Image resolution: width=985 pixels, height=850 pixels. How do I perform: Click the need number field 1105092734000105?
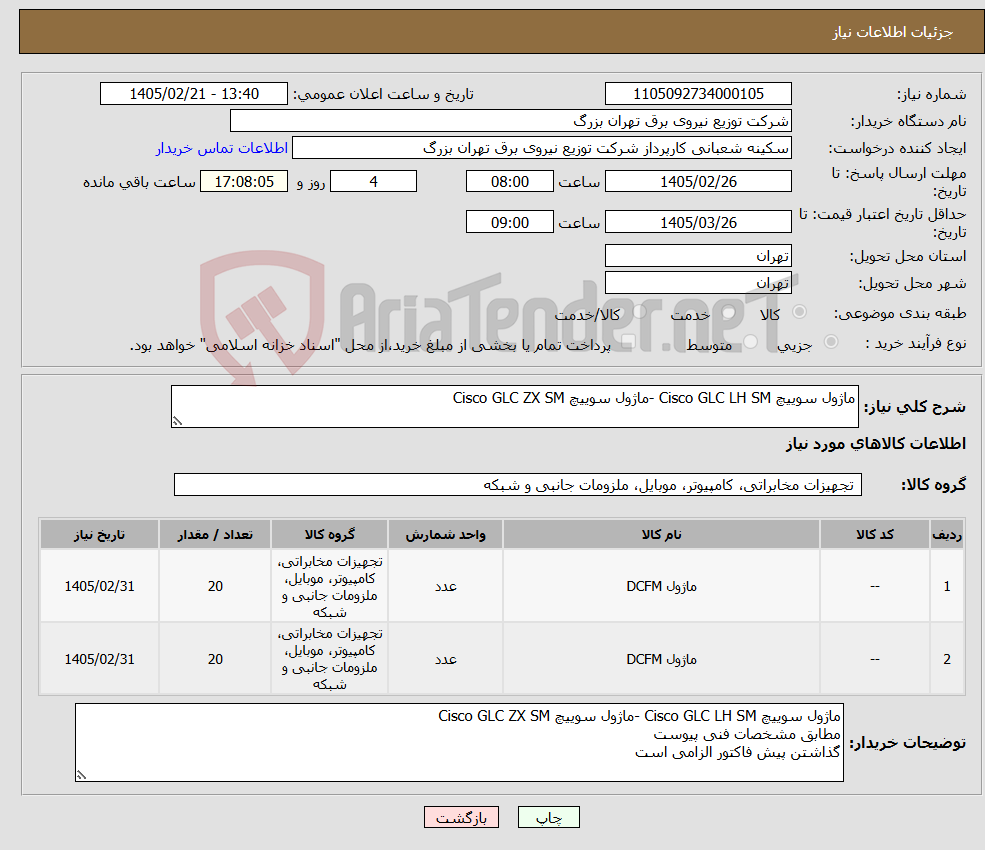point(698,94)
